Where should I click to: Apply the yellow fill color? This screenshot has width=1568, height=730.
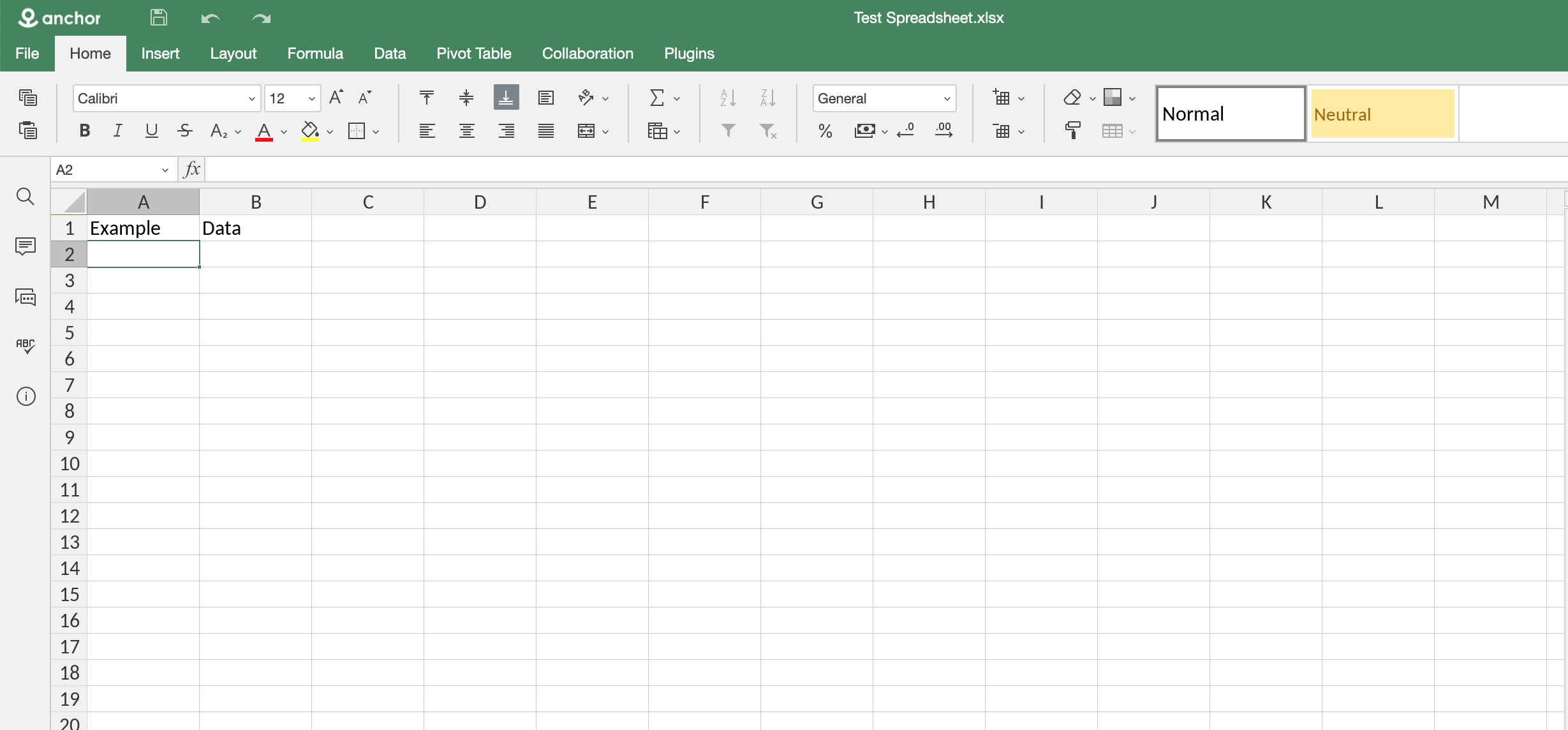point(310,131)
